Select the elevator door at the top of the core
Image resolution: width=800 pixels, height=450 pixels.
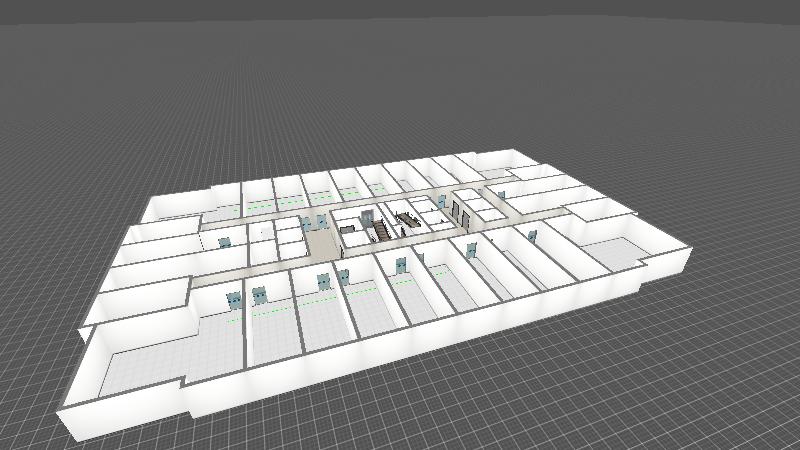[x=368, y=214]
